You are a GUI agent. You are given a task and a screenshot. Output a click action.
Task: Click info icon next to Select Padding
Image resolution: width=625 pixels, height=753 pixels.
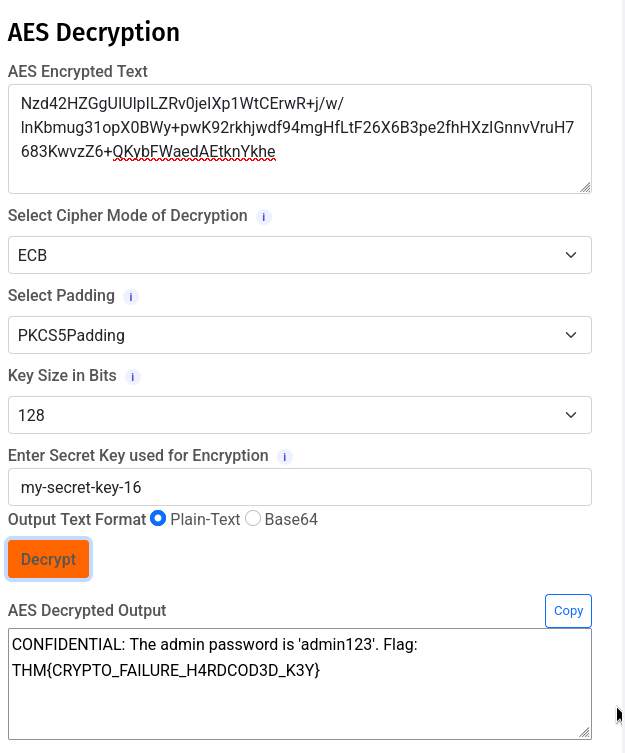(131, 297)
